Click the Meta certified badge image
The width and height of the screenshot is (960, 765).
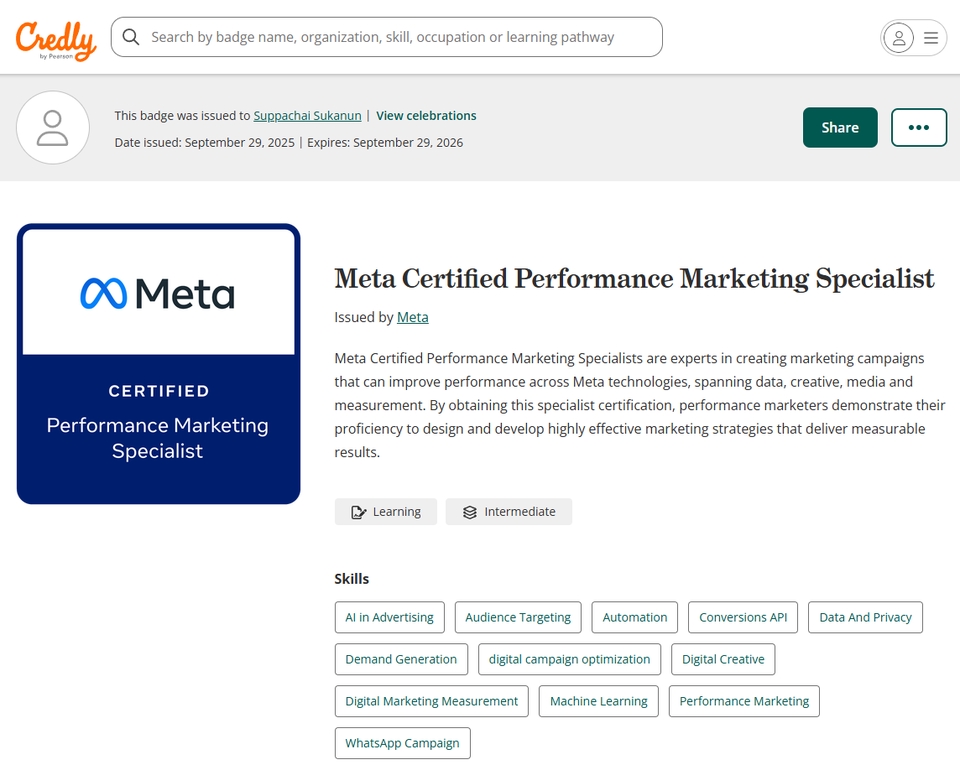coord(158,363)
